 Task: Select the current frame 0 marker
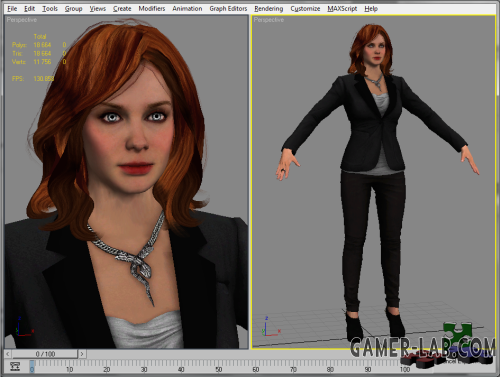click(32, 366)
